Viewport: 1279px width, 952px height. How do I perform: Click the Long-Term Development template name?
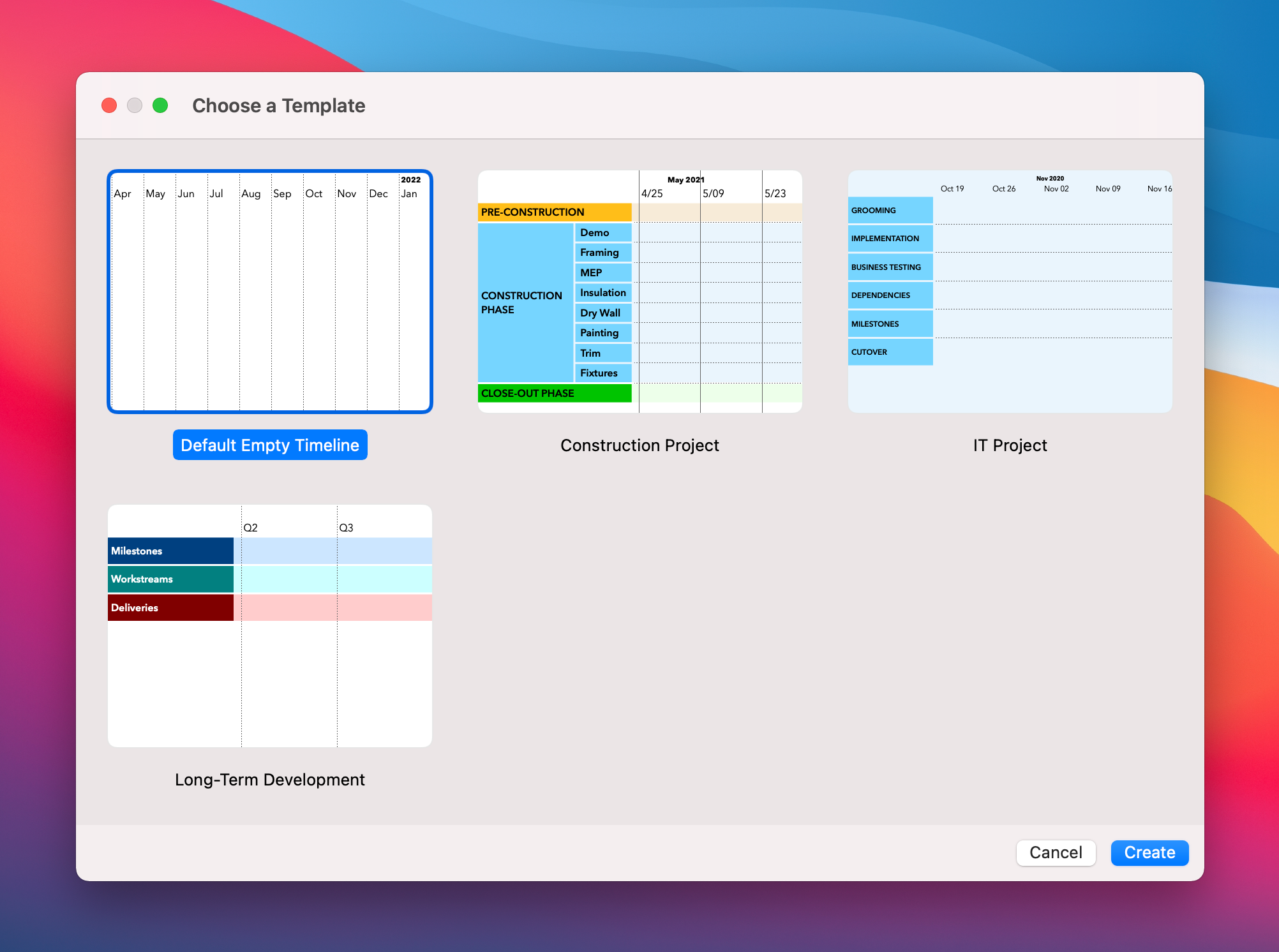(269, 779)
